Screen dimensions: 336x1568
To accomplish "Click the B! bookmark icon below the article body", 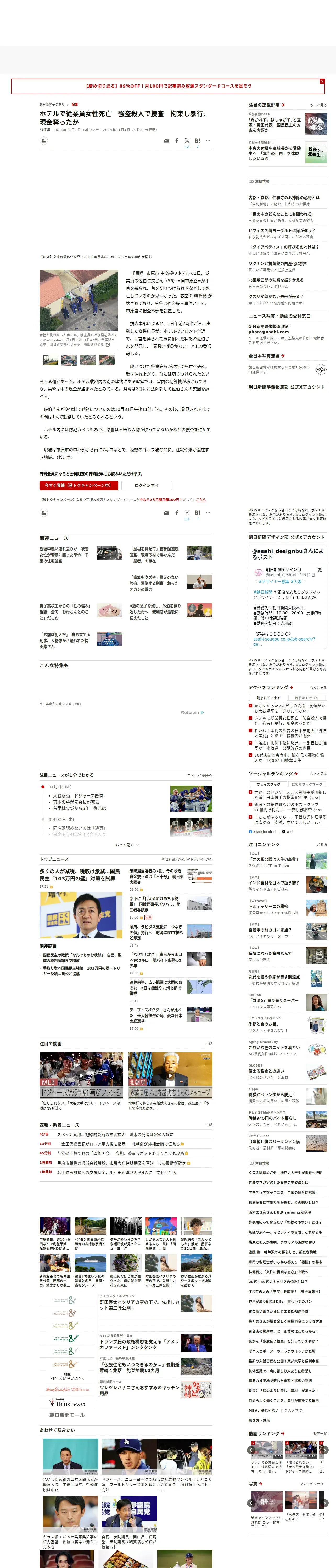I will pos(198,512).
